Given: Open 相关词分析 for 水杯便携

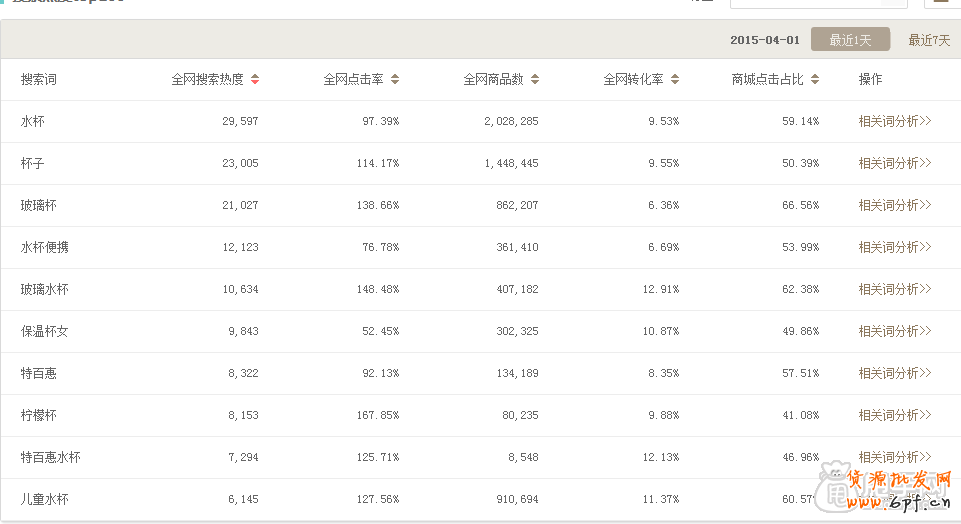Looking at the screenshot, I should coord(894,247).
